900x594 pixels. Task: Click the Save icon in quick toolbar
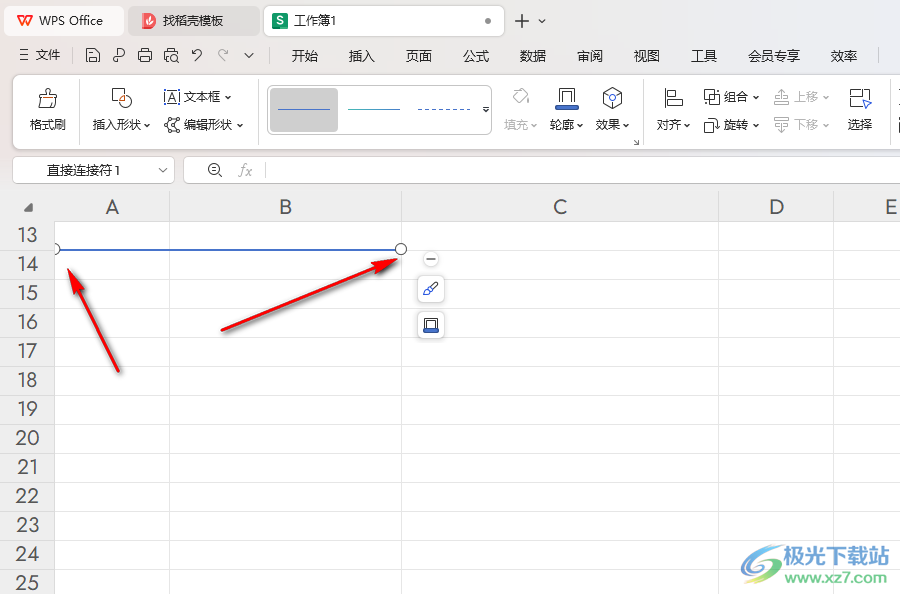click(x=92, y=55)
